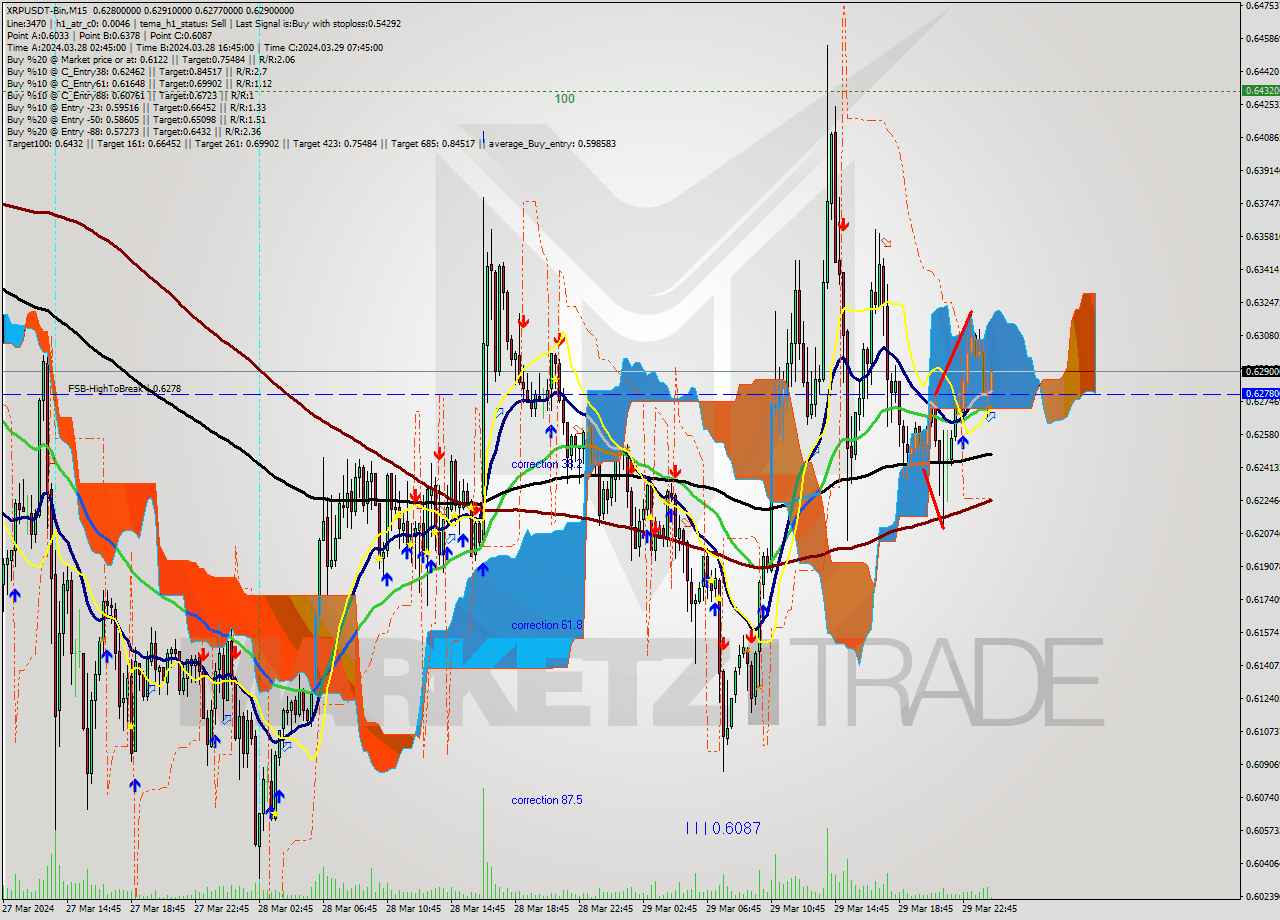Viewport: 1280px width, 920px height.
Task: Click the 0.61574 price axis label
Action: pyautogui.click(x=1262, y=633)
